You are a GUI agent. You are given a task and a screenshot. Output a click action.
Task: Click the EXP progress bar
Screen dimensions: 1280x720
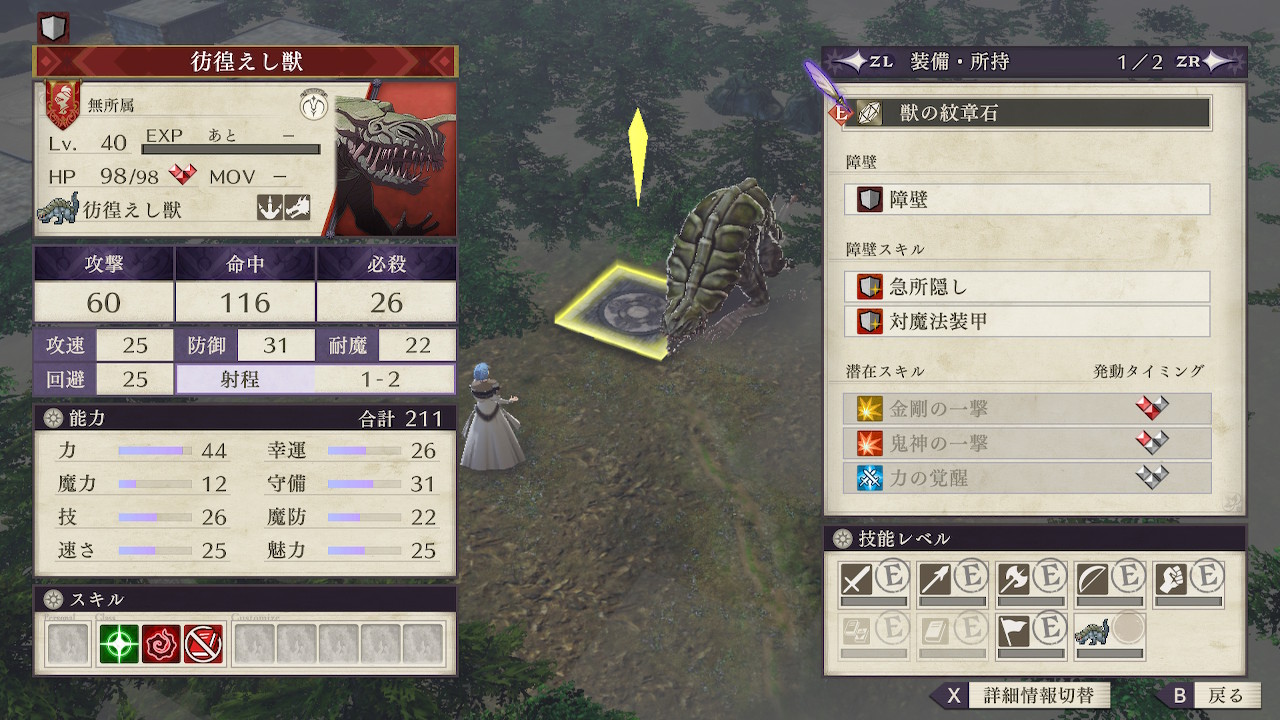click(x=231, y=150)
